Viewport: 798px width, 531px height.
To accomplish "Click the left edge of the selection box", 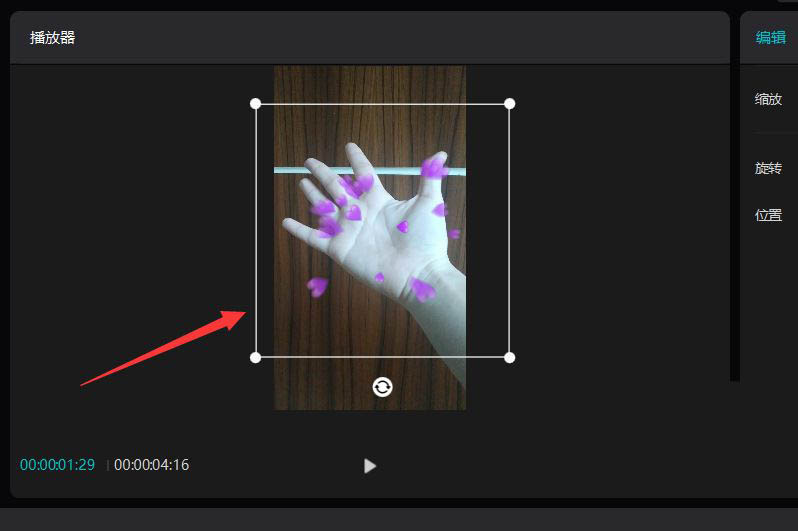I will [x=255, y=231].
